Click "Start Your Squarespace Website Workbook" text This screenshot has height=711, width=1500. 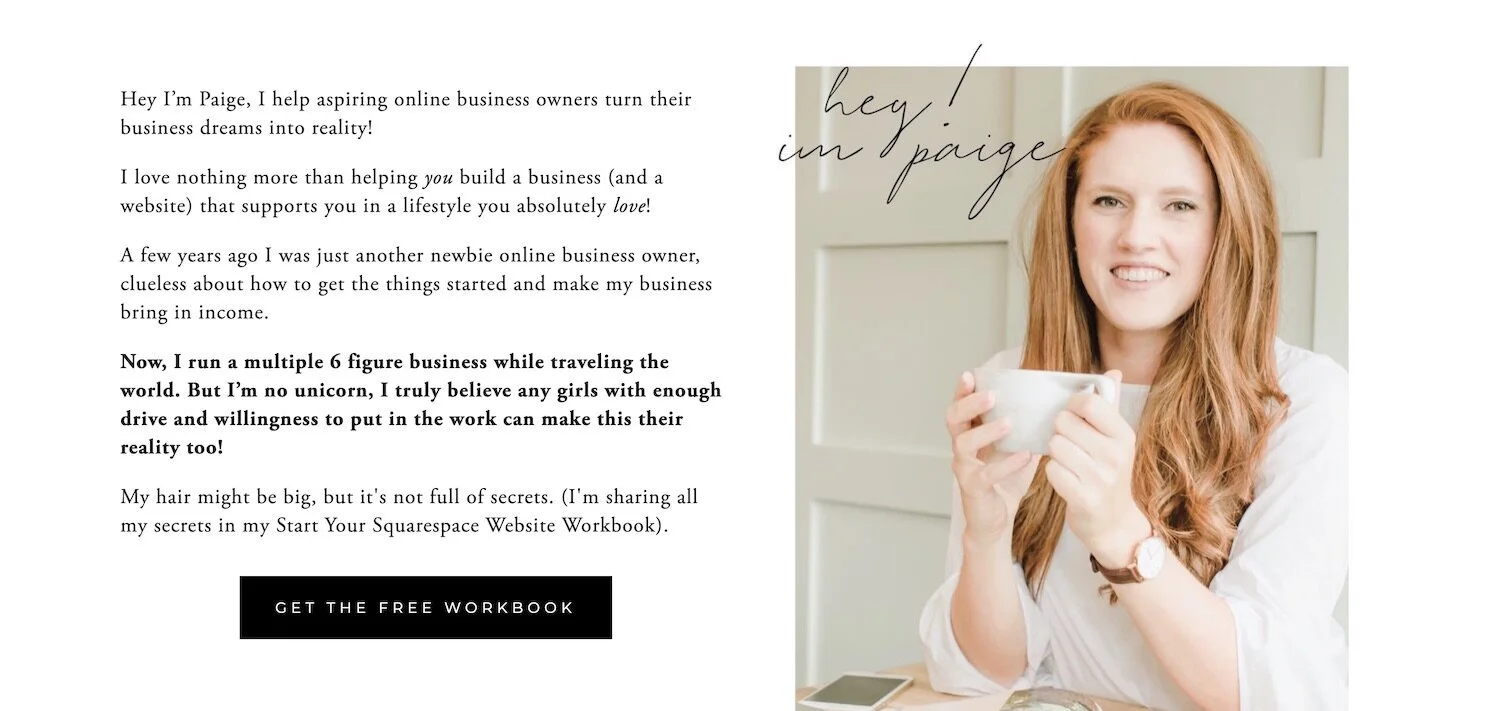465,525
